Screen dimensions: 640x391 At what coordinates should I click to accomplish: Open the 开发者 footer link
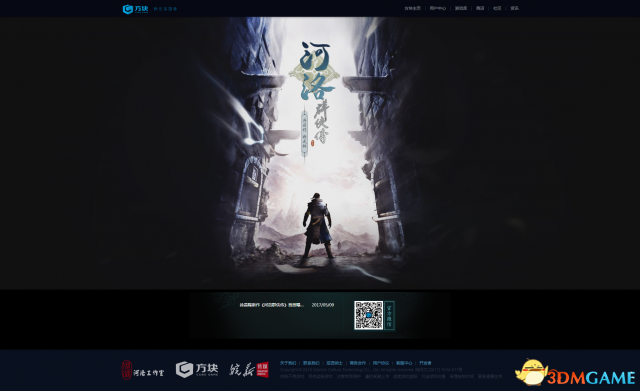coord(425,363)
